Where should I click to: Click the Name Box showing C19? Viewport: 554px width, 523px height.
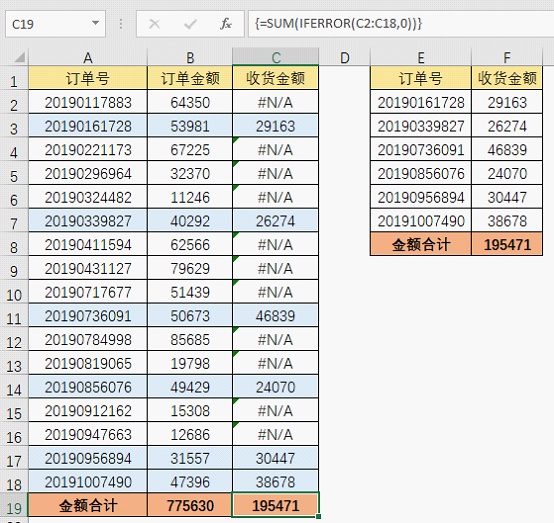point(55,24)
